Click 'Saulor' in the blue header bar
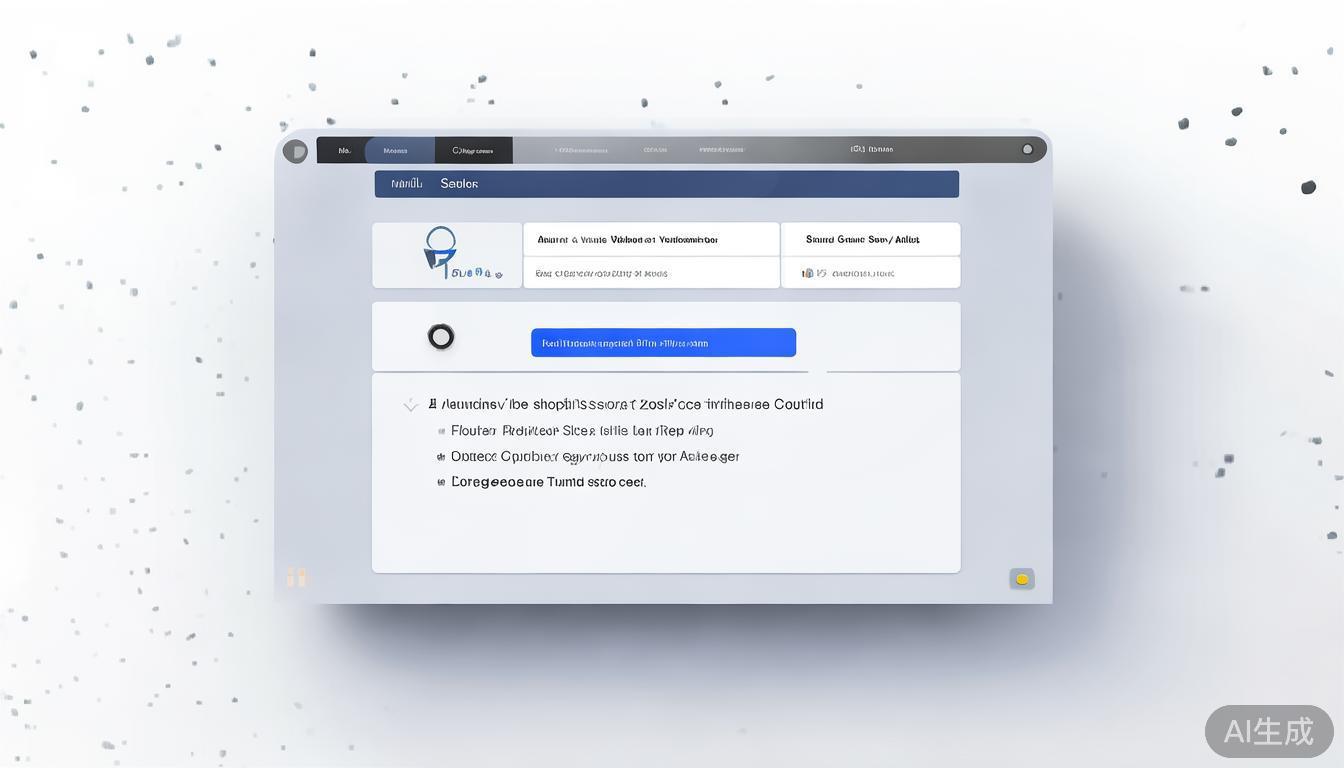This screenshot has width=1344, height=768. [459, 184]
